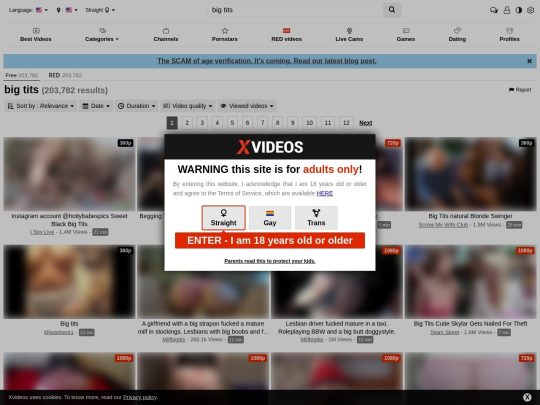Image resolution: width=540 pixels, height=405 pixels.
Task: Select current page 1 in pagination
Action: coord(172,123)
